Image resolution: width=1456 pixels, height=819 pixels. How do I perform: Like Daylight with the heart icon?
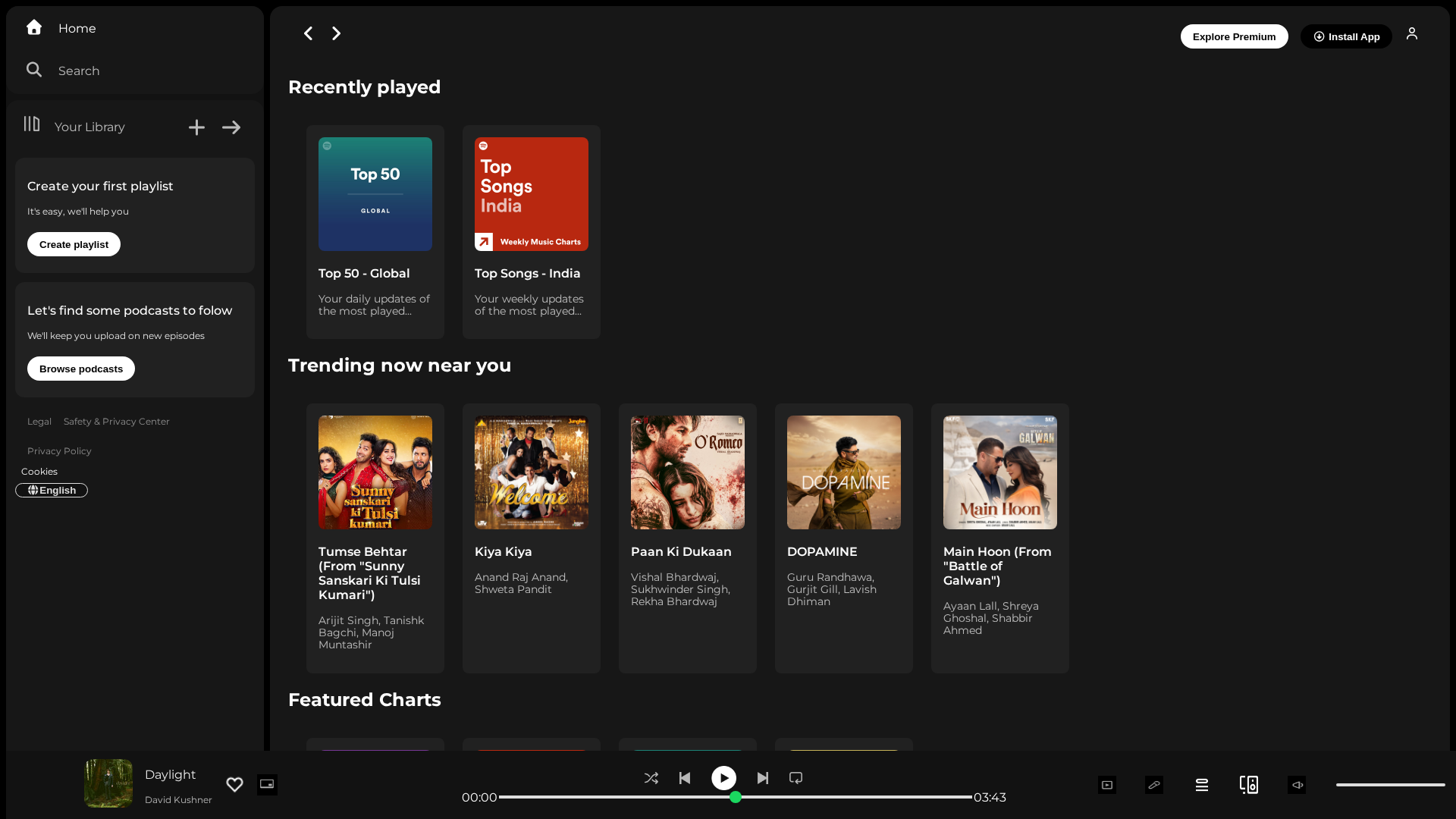point(234,785)
